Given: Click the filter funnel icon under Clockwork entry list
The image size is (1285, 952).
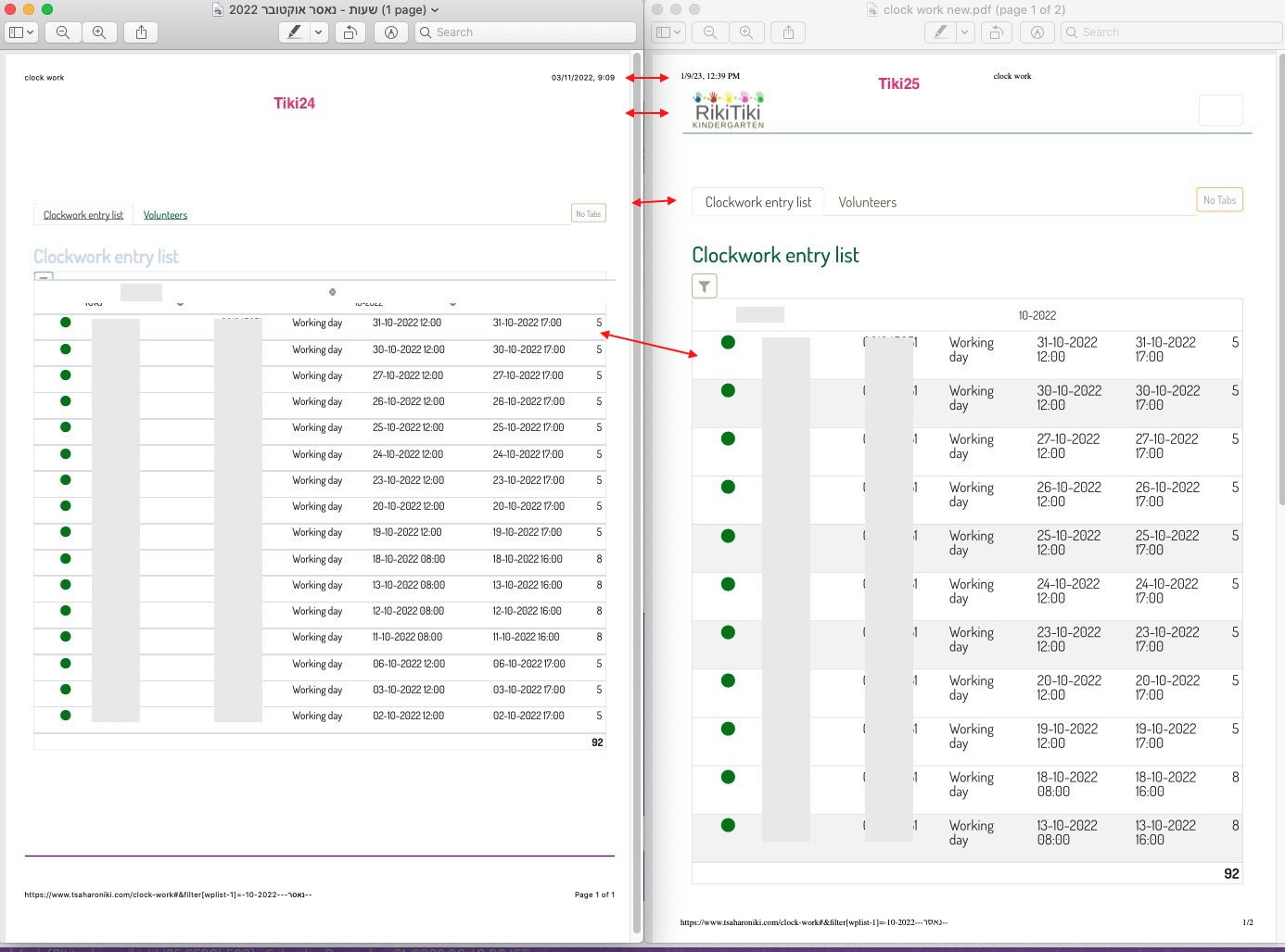Looking at the screenshot, I should coord(705,286).
